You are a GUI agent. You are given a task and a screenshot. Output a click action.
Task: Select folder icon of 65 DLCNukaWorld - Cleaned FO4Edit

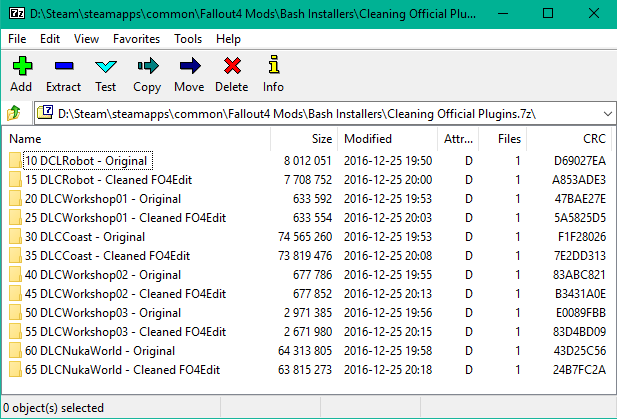(x=15, y=370)
